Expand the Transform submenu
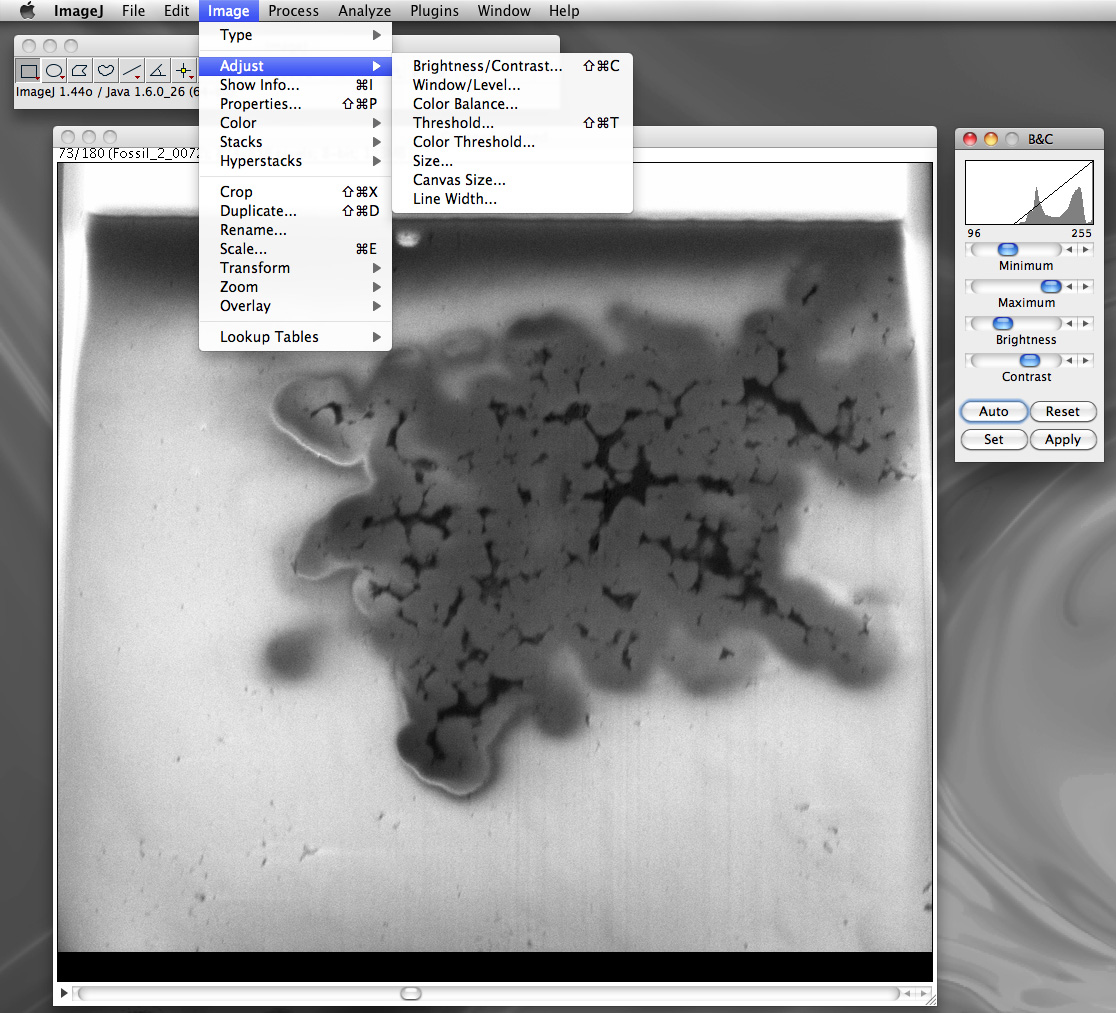The height and width of the screenshot is (1013, 1116). (295, 268)
